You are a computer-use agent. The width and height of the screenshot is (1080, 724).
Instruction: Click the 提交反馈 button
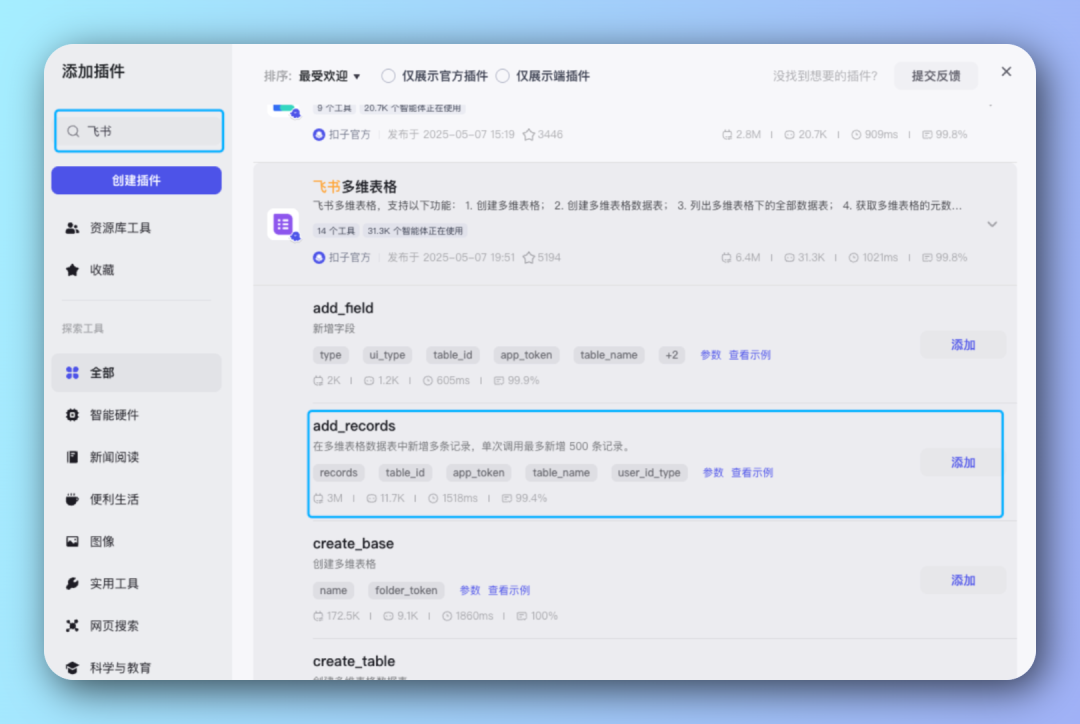[x=935, y=76]
